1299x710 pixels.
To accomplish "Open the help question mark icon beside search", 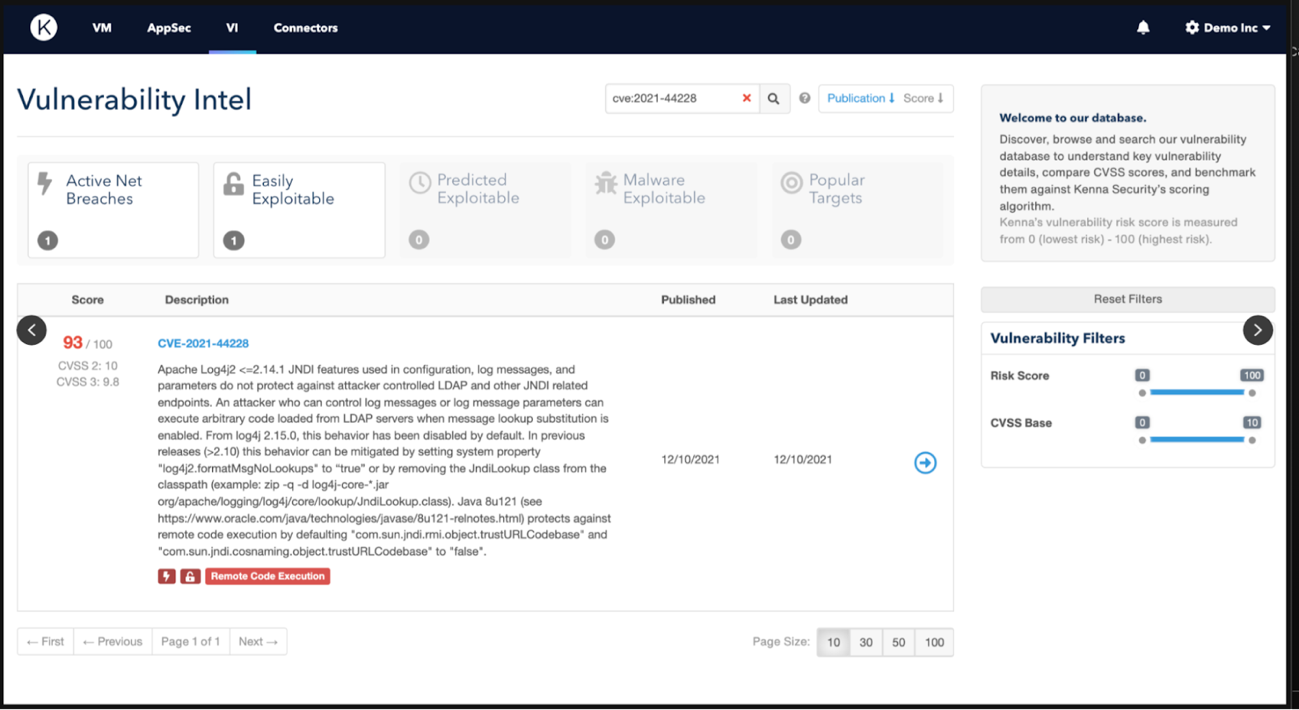I will (805, 98).
